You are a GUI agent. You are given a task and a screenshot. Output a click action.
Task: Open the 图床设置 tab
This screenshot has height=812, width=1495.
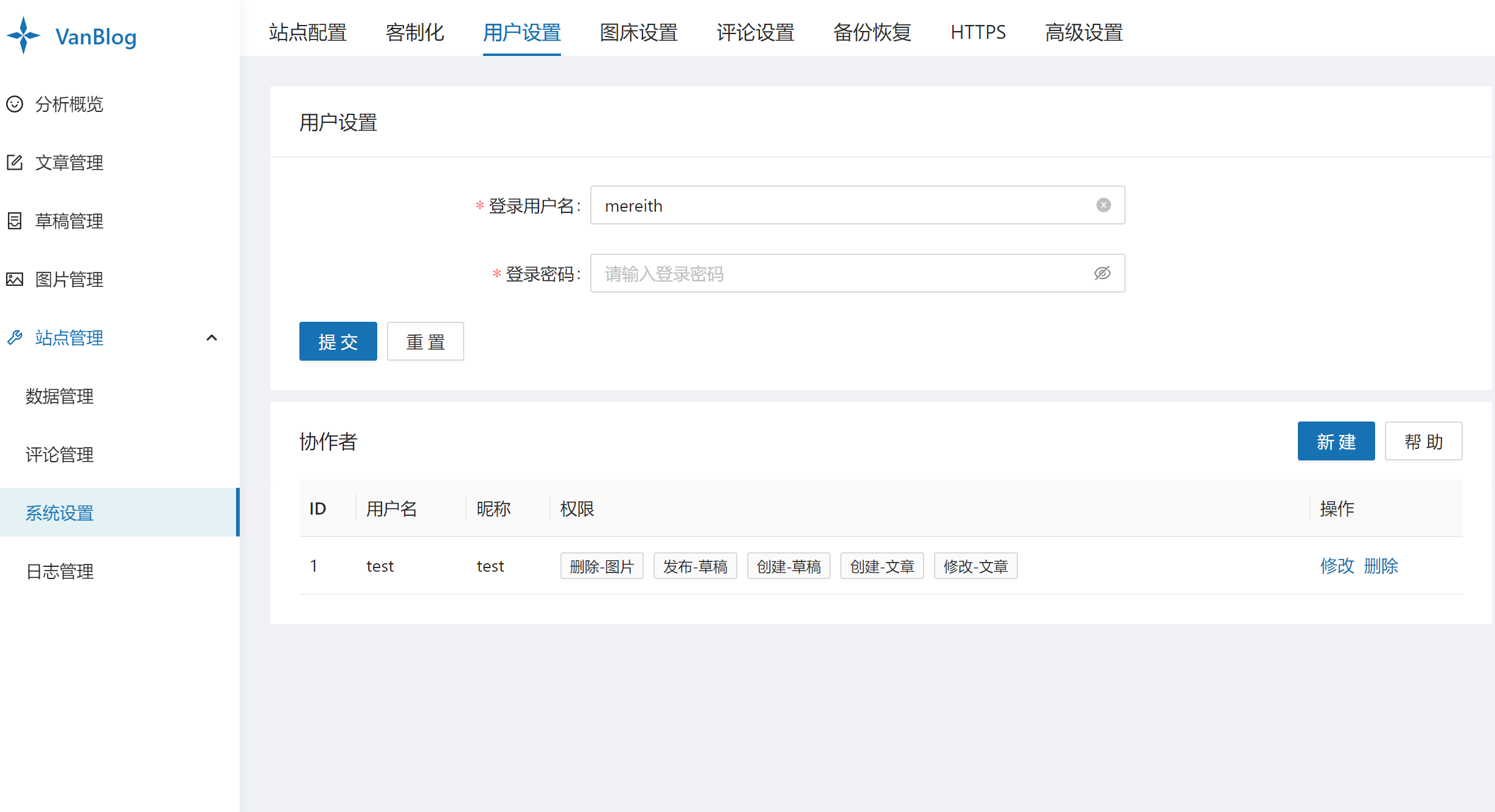click(x=639, y=32)
